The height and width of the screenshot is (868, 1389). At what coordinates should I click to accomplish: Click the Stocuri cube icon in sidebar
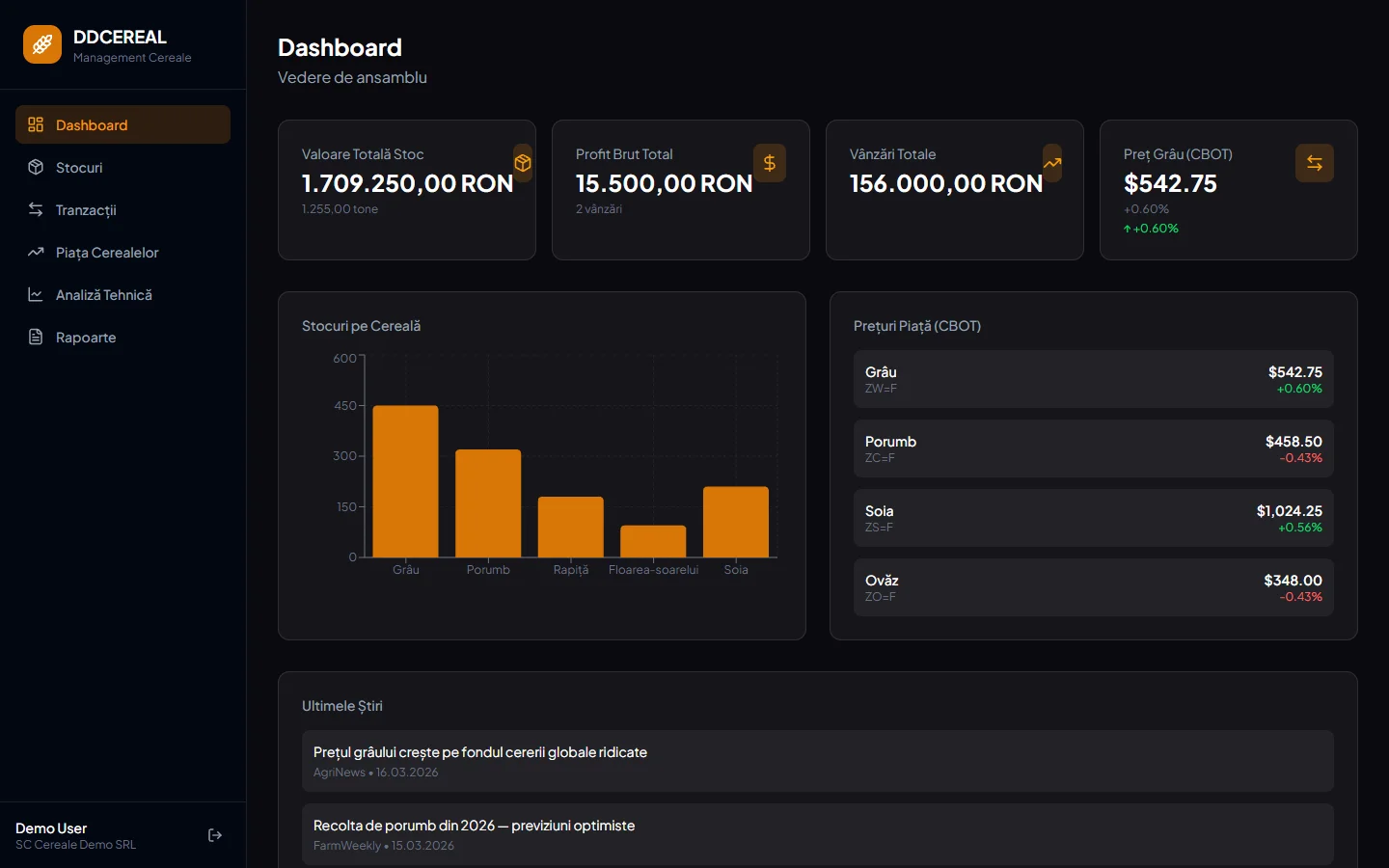pyautogui.click(x=36, y=168)
